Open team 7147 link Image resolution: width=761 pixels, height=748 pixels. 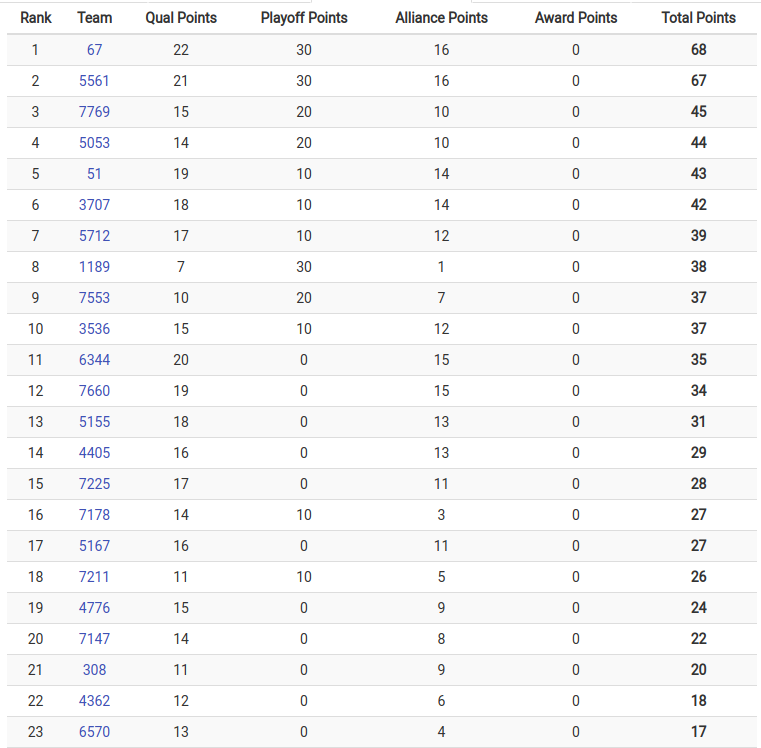click(x=94, y=639)
